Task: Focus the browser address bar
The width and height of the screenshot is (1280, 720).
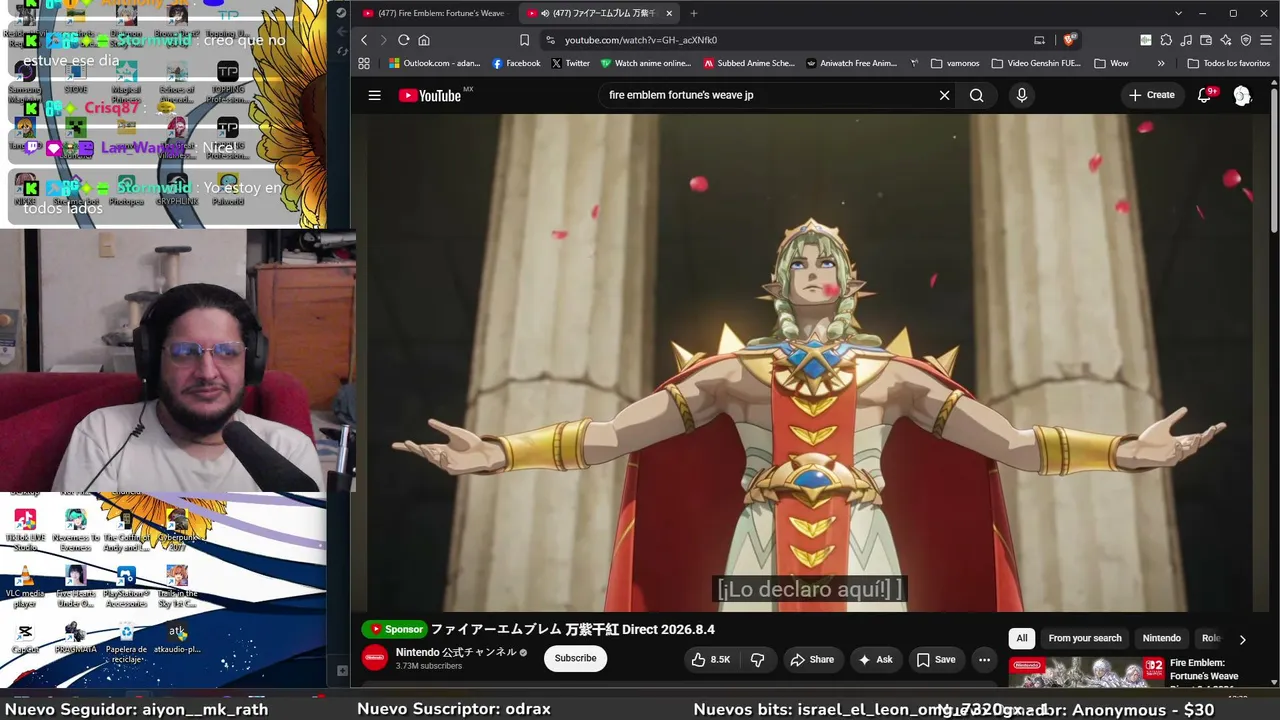Action: 790,40
